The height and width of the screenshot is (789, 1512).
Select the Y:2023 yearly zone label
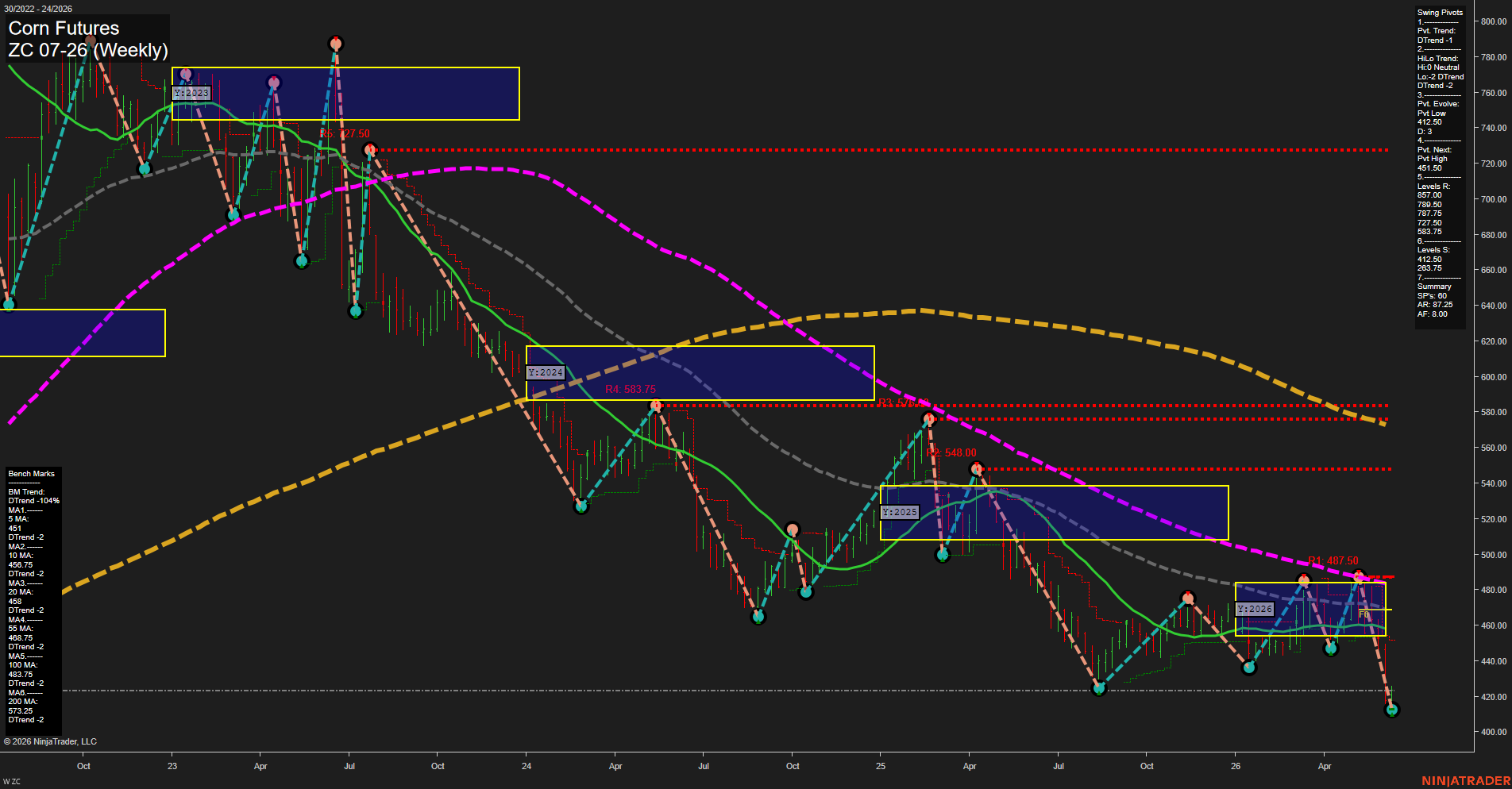[x=191, y=93]
